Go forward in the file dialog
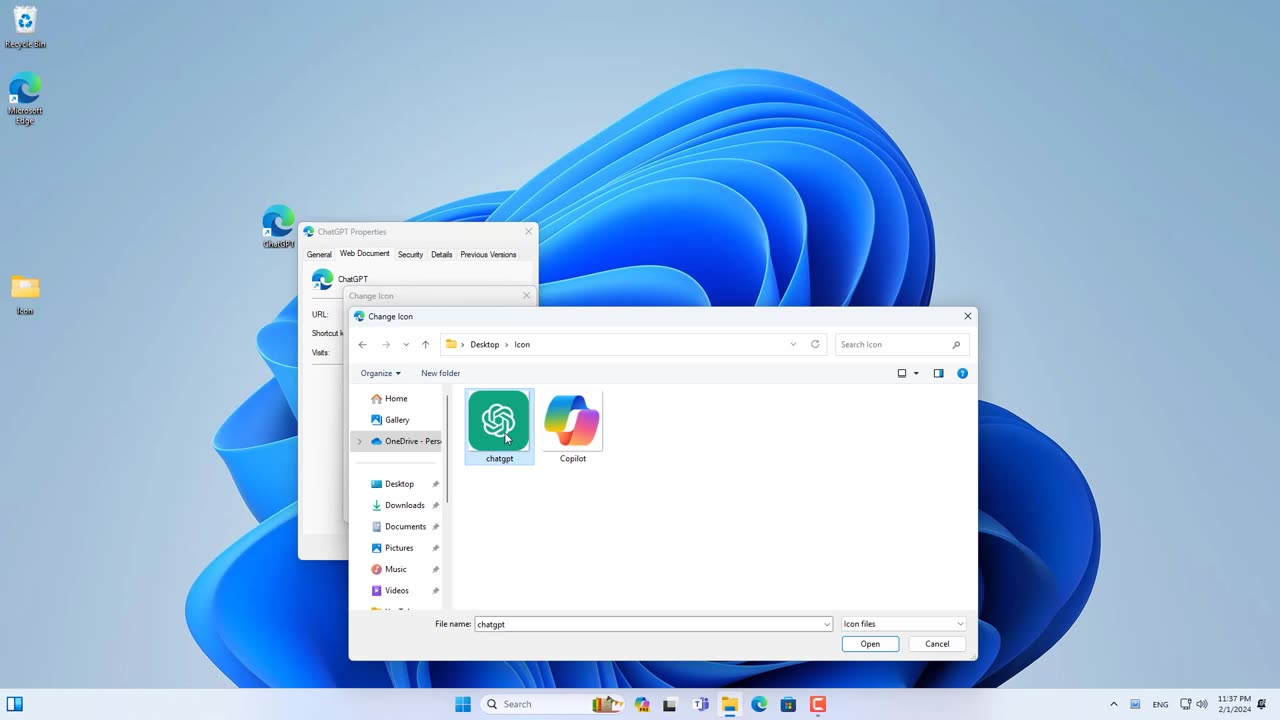This screenshot has width=1280, height=720. (x=386, y=344)
